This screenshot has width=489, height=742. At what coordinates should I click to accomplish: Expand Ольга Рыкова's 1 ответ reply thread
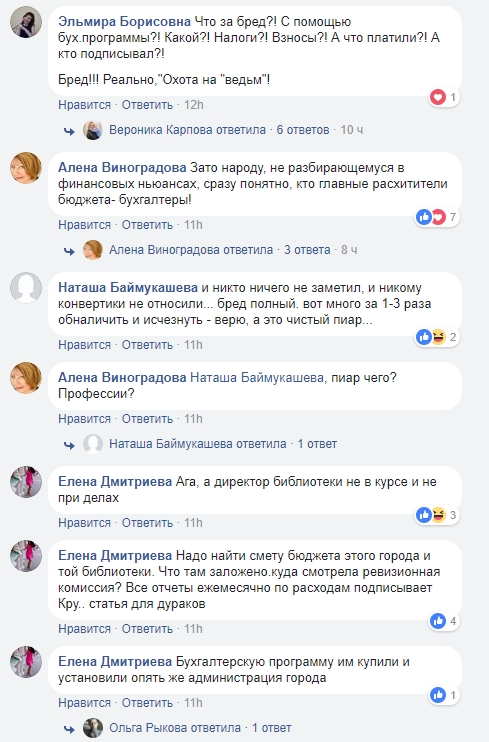pyautogui.click(x=271, y=728)
